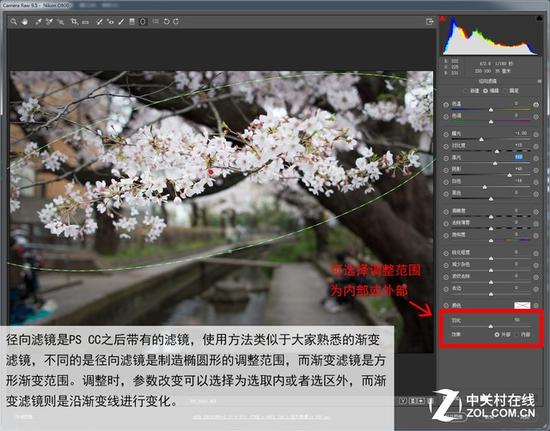Click the 羽化 Feather value field
The width and height of the screenshot is (550, 431).
click(517, 320)
